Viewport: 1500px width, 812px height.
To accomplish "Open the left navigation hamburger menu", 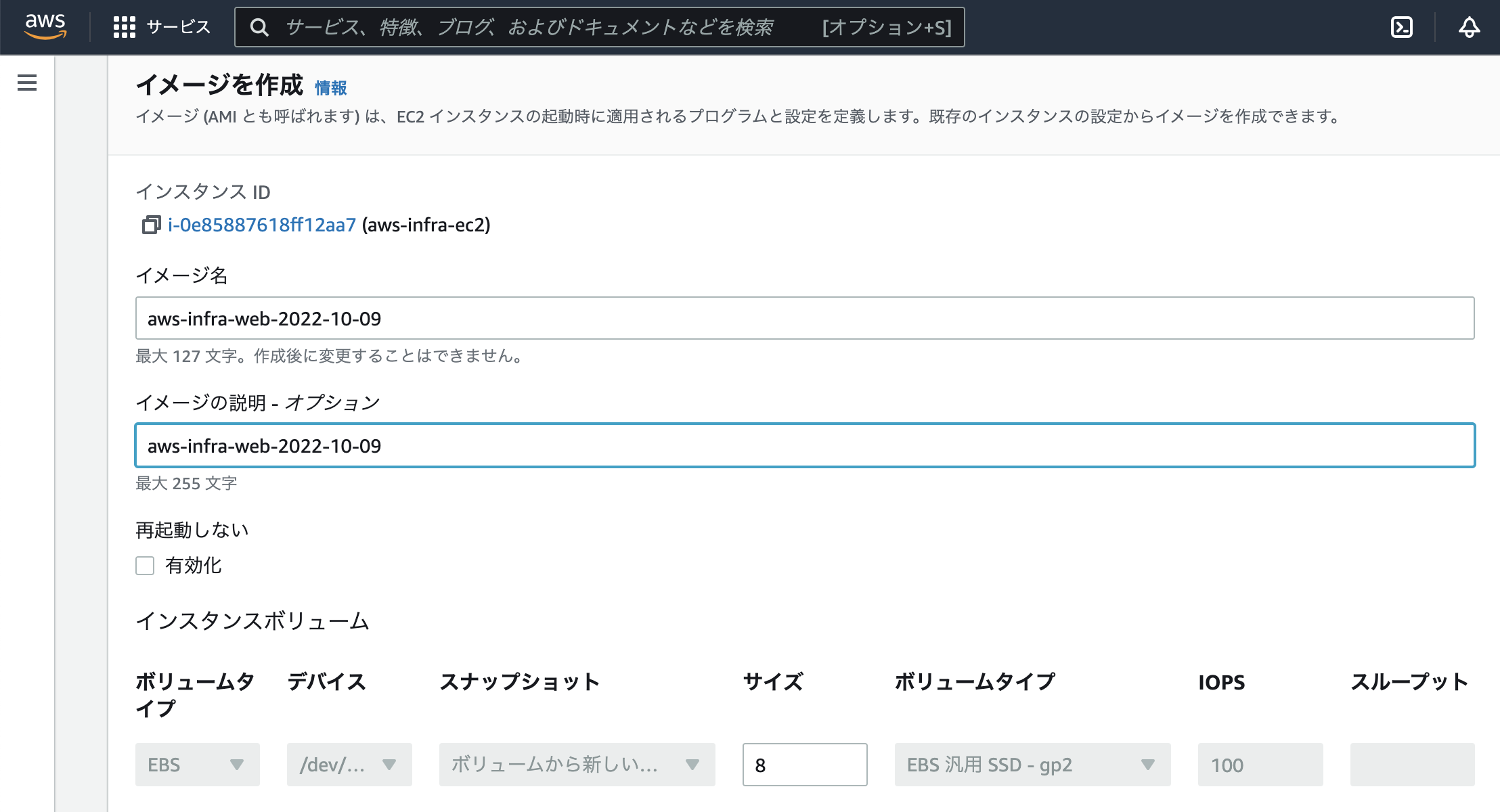I will click(27, 83).
